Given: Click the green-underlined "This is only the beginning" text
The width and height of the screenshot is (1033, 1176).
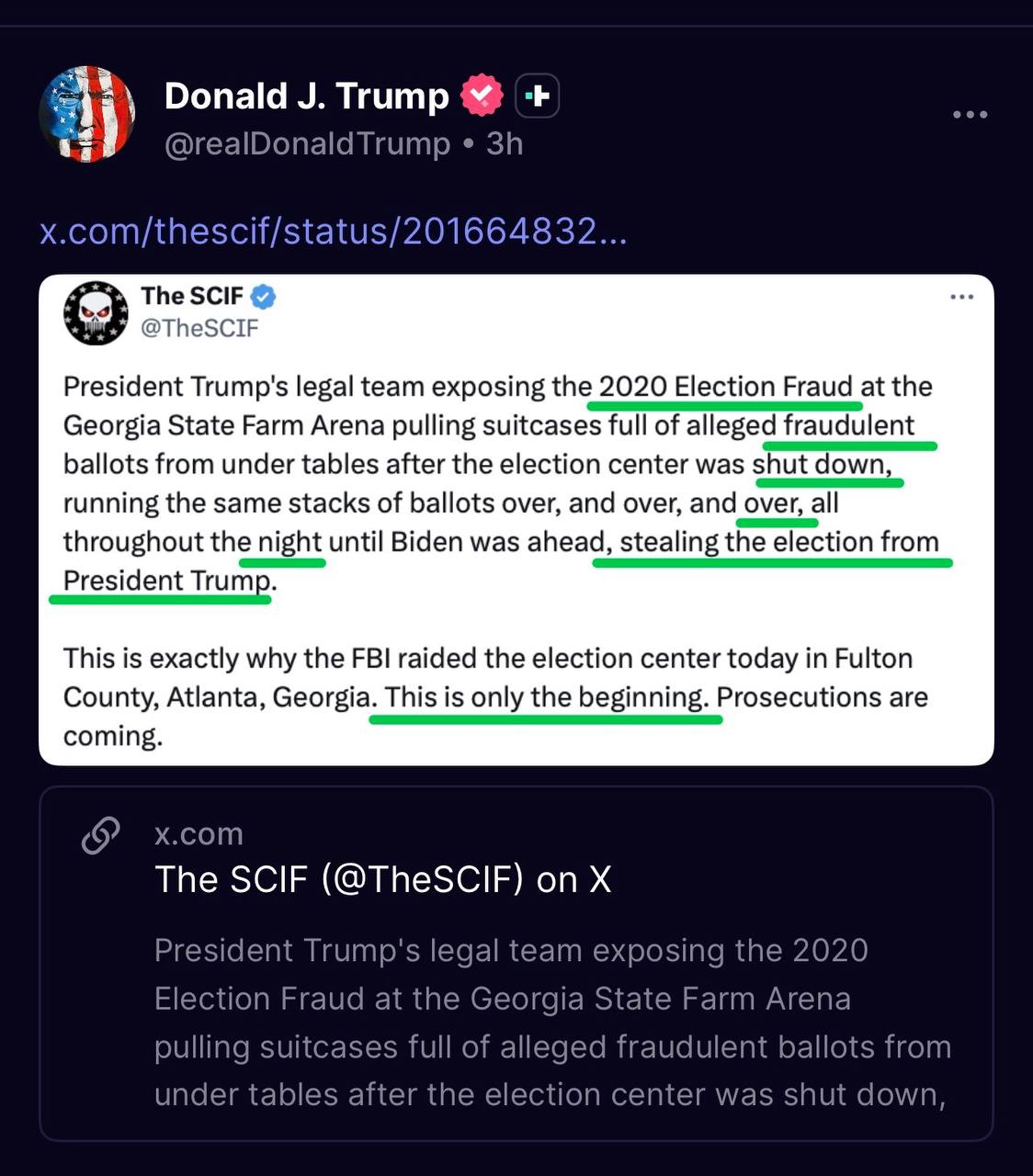Looking at the screenshot, I should (x=546, y=697).
